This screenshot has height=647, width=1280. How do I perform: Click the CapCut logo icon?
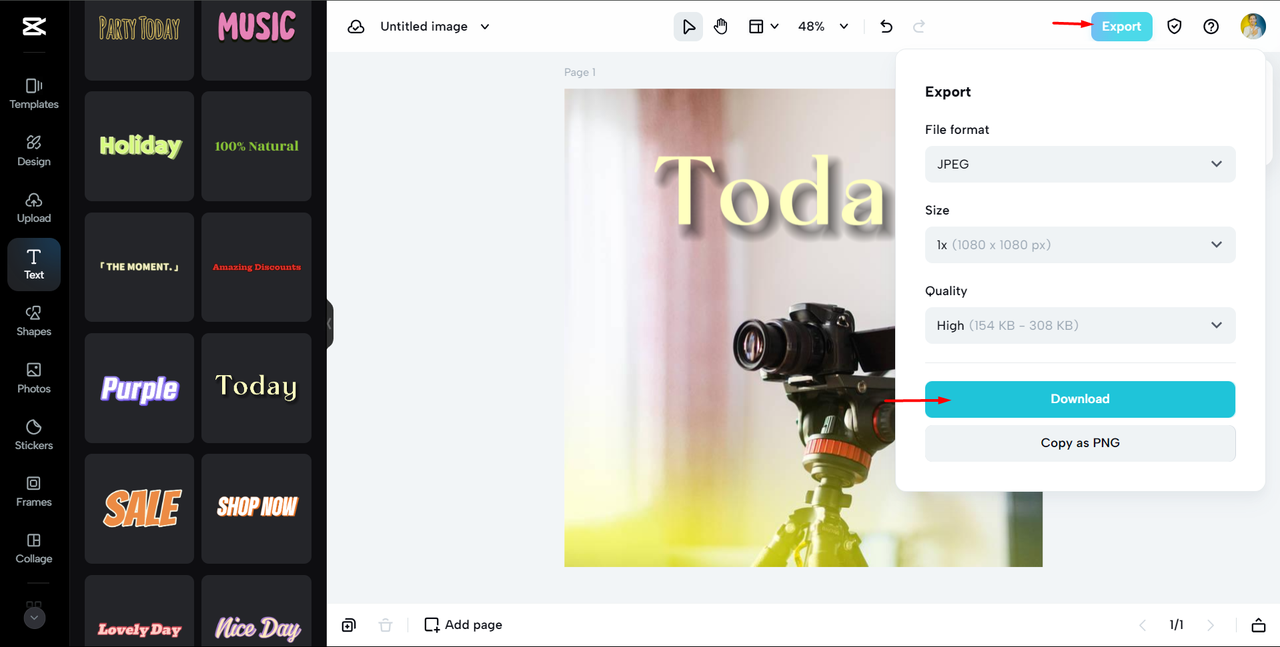pyautogui.click(x=33, y=27)
